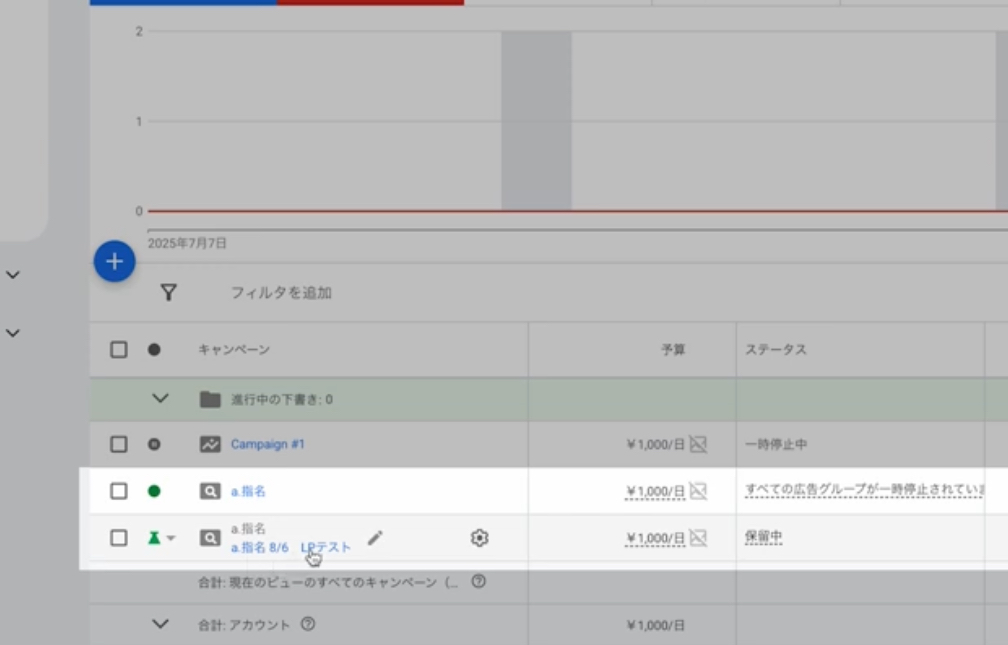Viewport: 1008px width, 645px height.
Task: Toggle the select-all checkbox in table header
Action: pos(119,349)
